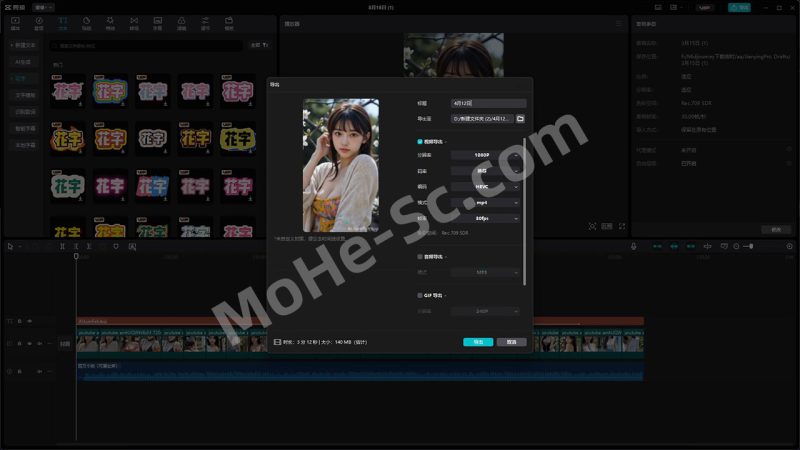Open the resolution dropdown showing 1080P
The height and width of the screenshot is (450, 800).
point(485,155)
